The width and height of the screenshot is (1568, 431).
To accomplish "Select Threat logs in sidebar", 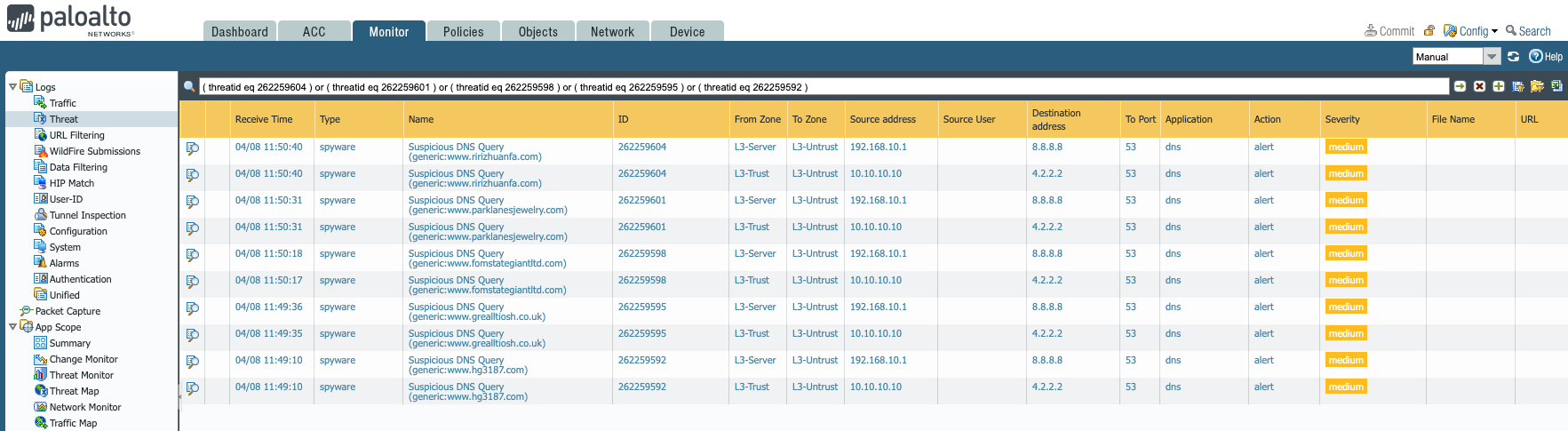I will [63, 119].
